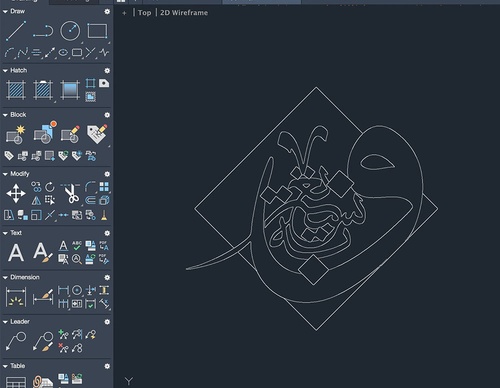Click the blue Boundary tool in Hatch
Image resolution: width=500 pixels, height=388 pixels.
(x=90, y=83)
